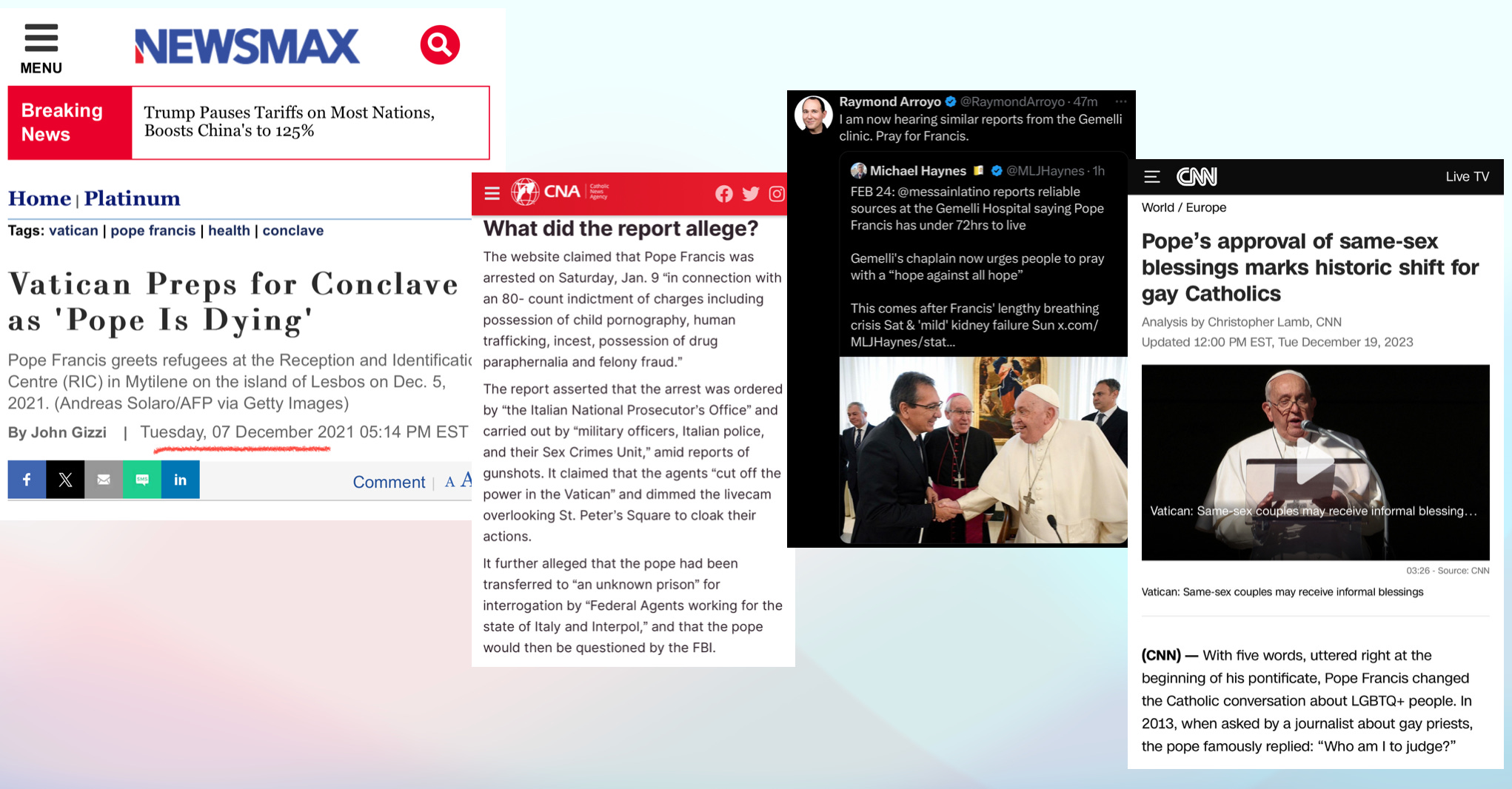Viewport: 1512px width, 789px height.
Task: Click the red Newsmax search icon
Action: pos(440,45)
